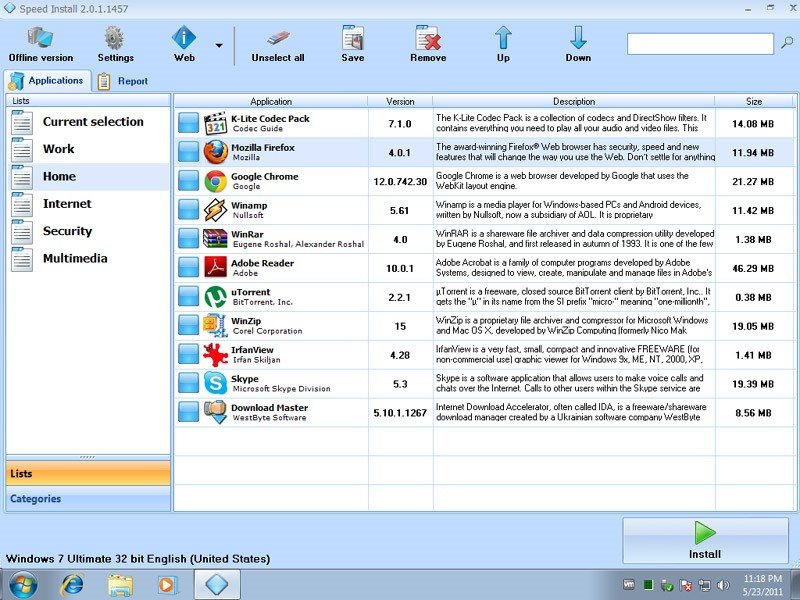Start installation with Install button
Viewport: 800px width, 600px height.
(x=705, y=540)
